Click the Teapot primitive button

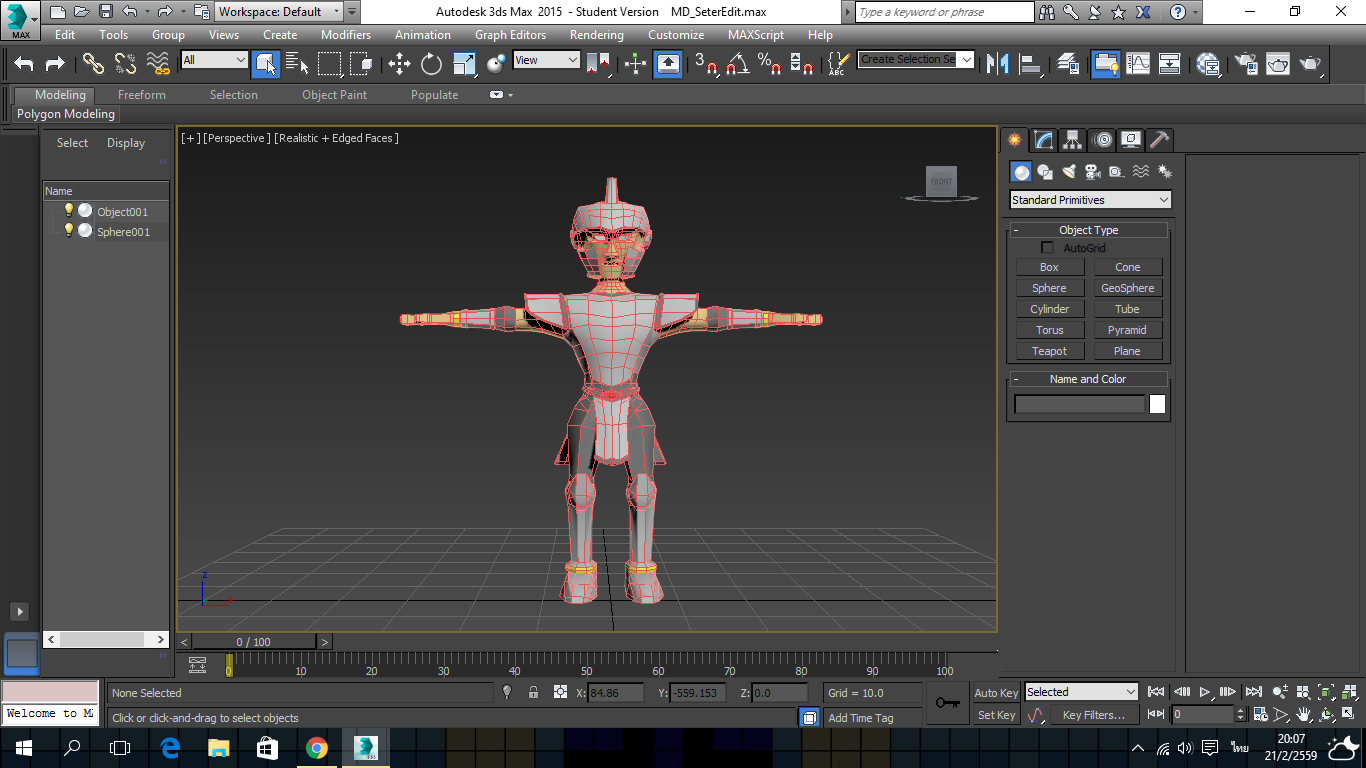pyautogui.click(x=1049, y=351)
